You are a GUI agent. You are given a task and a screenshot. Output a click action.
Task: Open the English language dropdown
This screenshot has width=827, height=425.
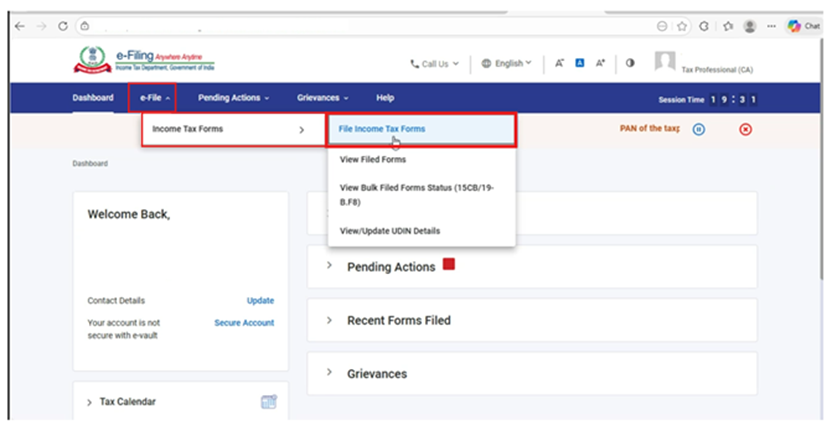[506, 64]
